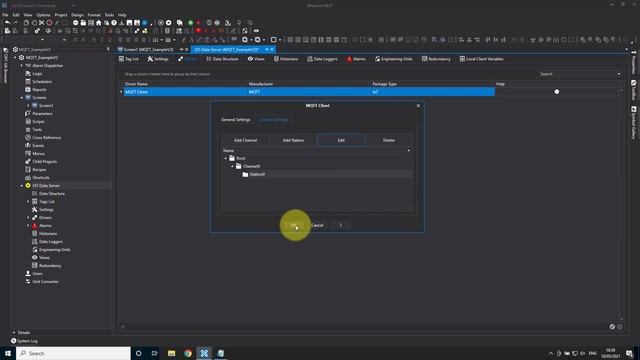Open Local Client Variables tab
The width and height of the screenshot is (640, 360).
(482, 59)
